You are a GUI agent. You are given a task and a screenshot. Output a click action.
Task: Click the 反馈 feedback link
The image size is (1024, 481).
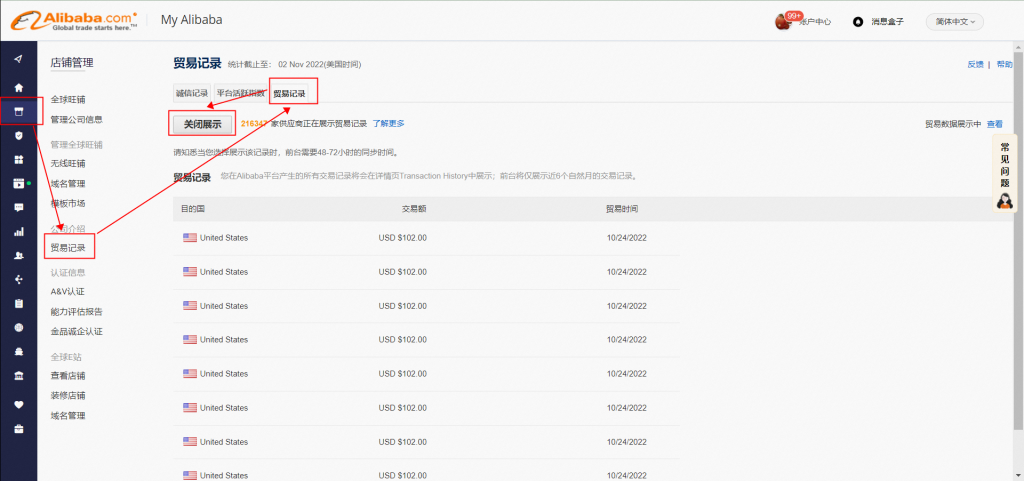coord(975,64)
